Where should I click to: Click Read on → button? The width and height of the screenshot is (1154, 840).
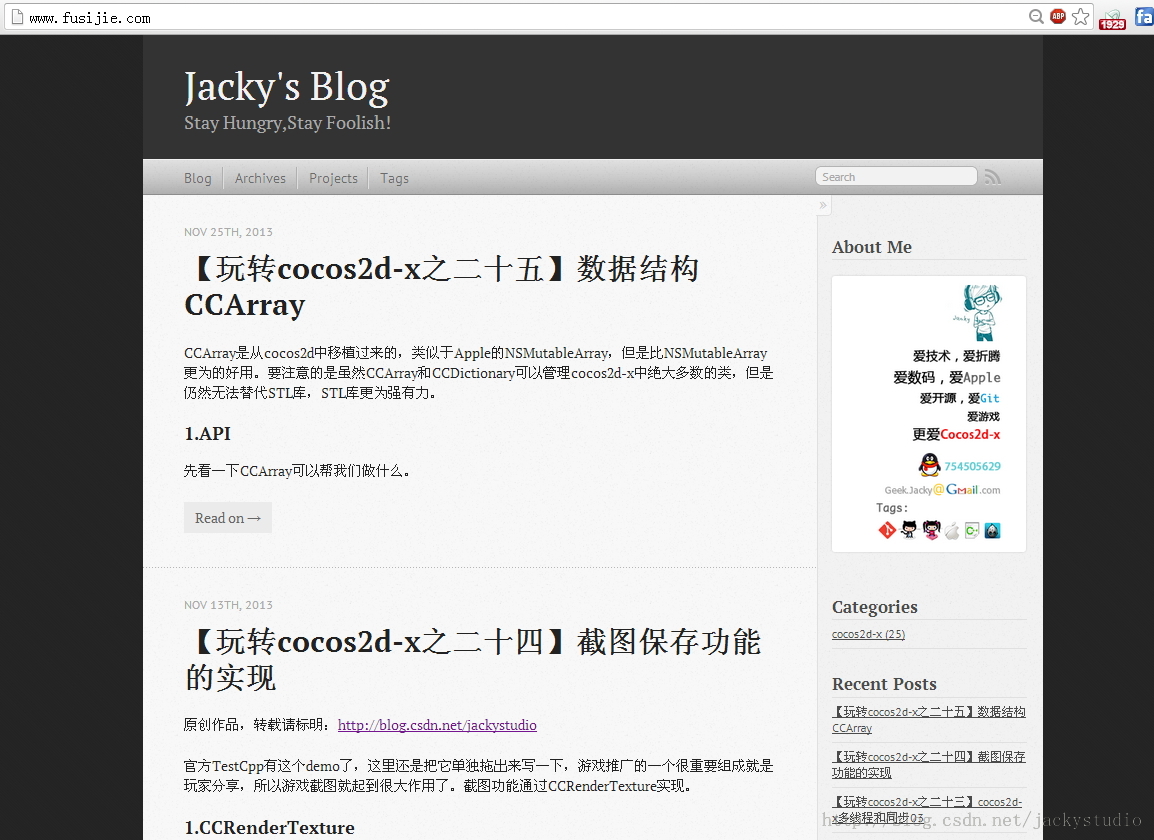tap(227, 518)
